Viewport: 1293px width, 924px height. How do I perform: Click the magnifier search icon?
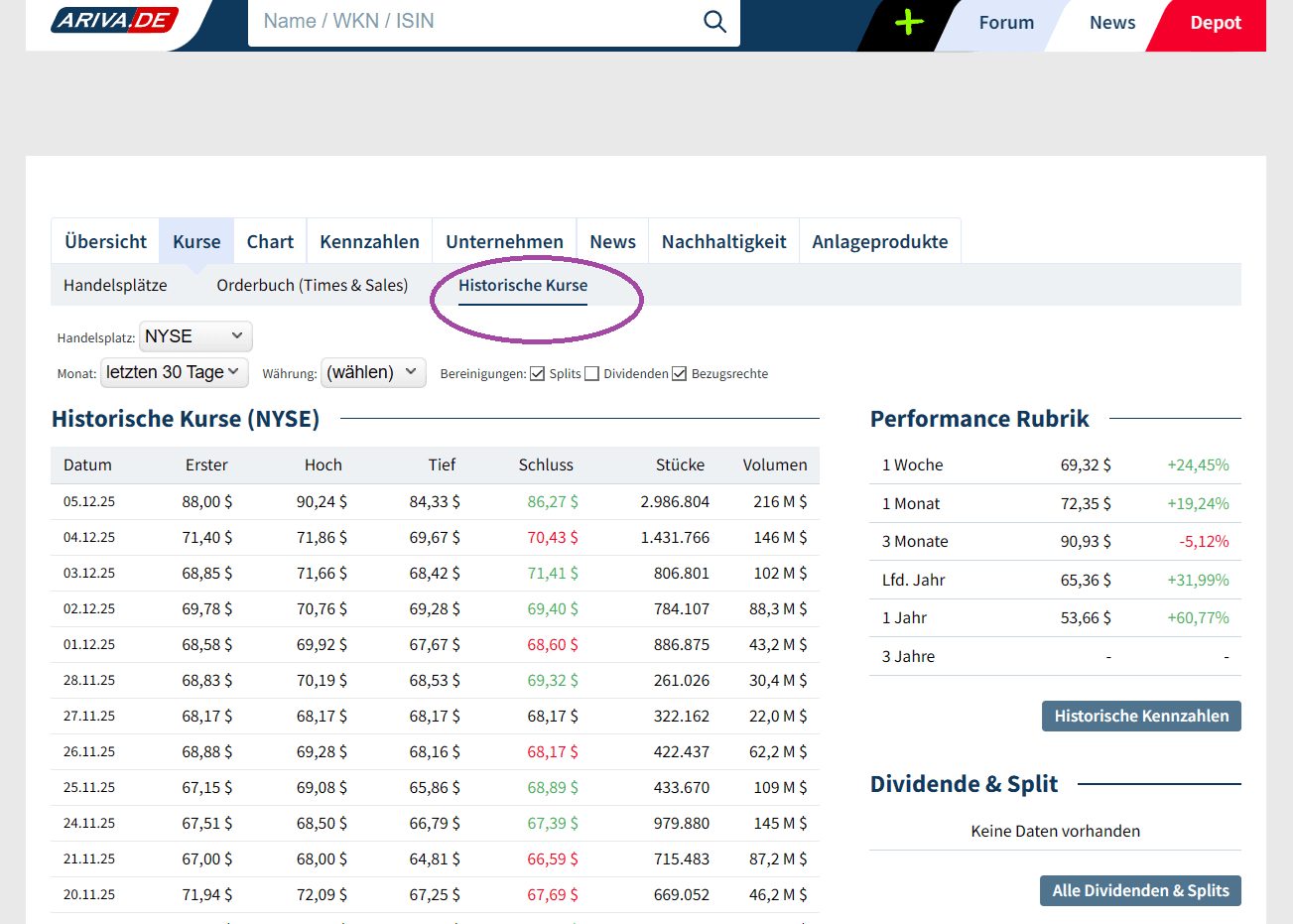714,21
